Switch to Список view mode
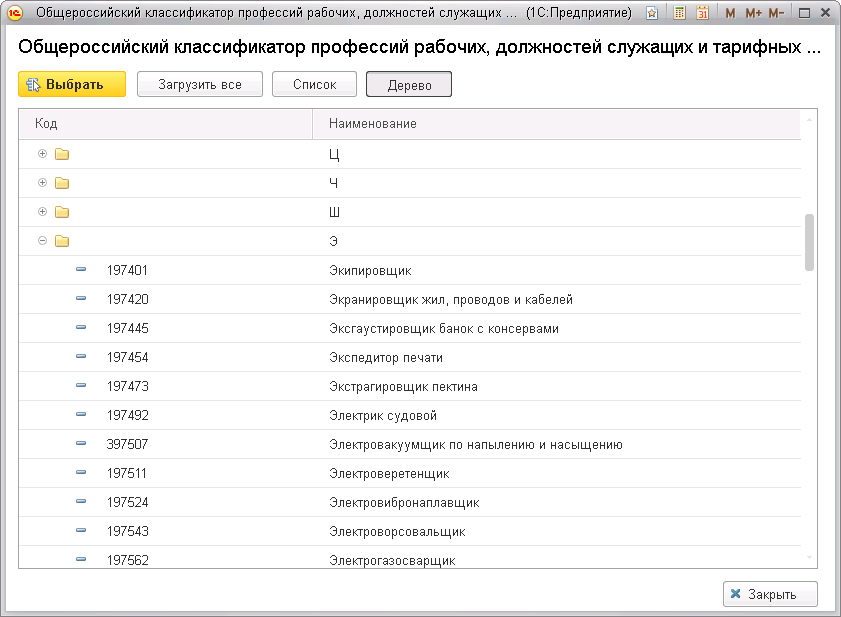841x617 pixels. click(314, 85)
